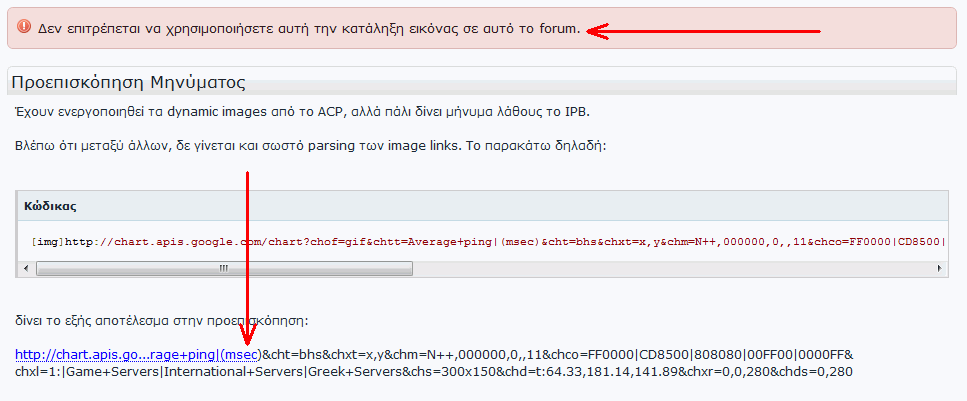Click the sentence about parsing image links

click(311, 146)
